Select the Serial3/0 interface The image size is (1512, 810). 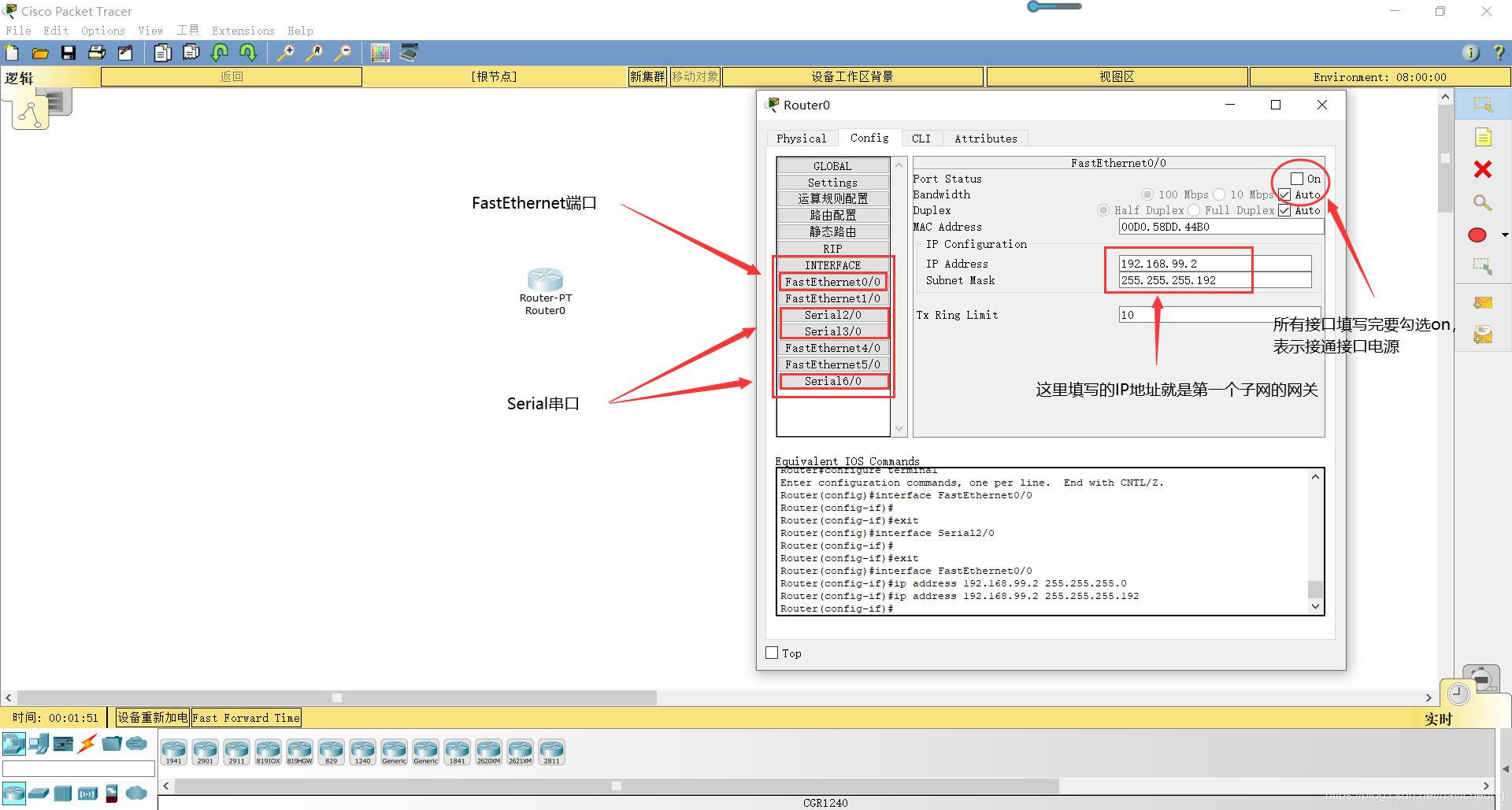(832, 331)
